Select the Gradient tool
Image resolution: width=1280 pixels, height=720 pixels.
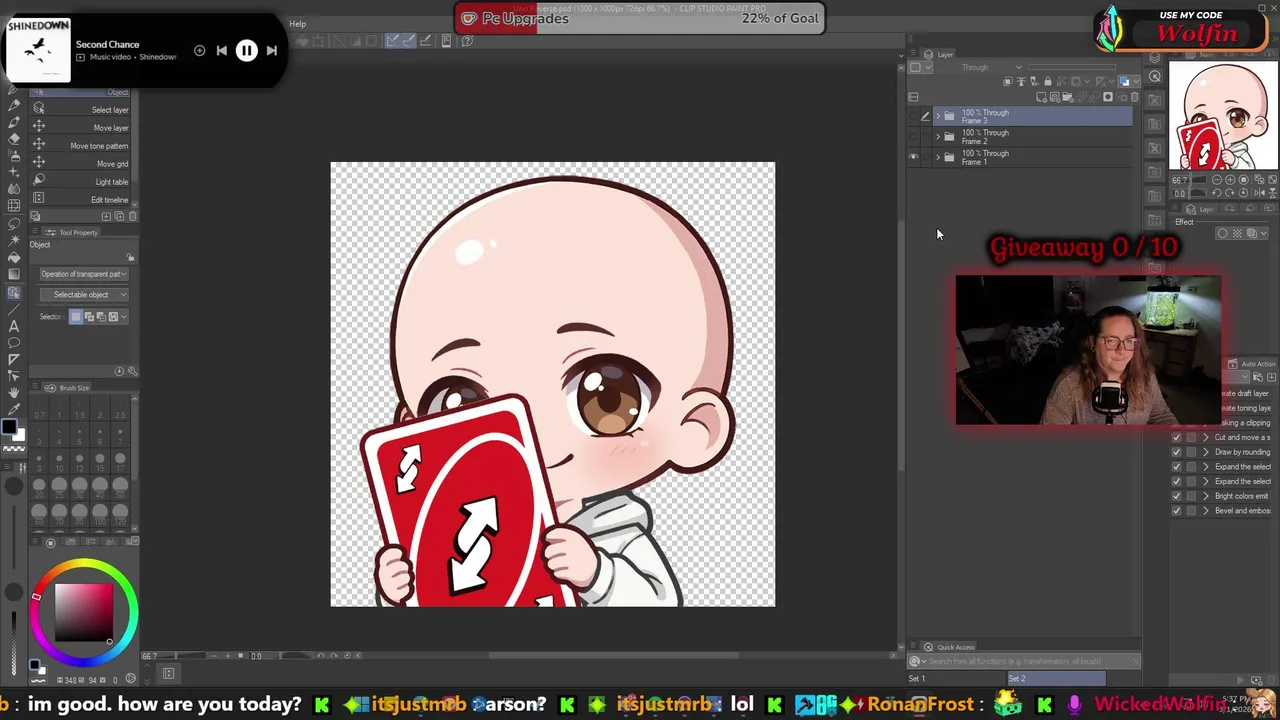click(x=14, y=273)
